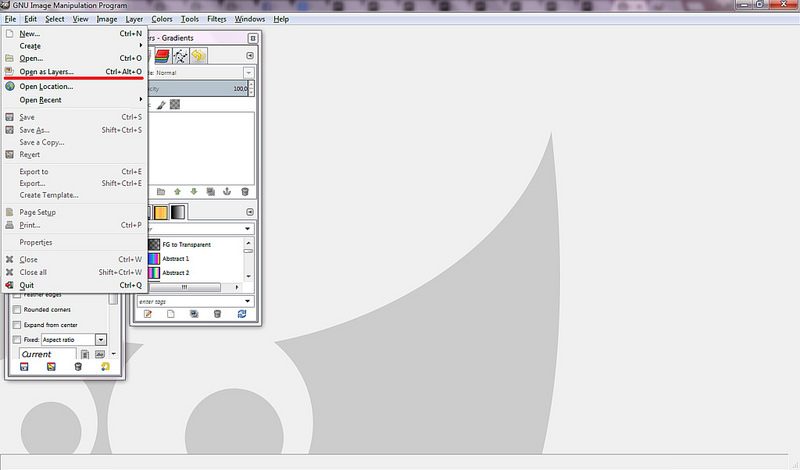
Task: Lower layer with green down arrow
Action: coord(194,192)
